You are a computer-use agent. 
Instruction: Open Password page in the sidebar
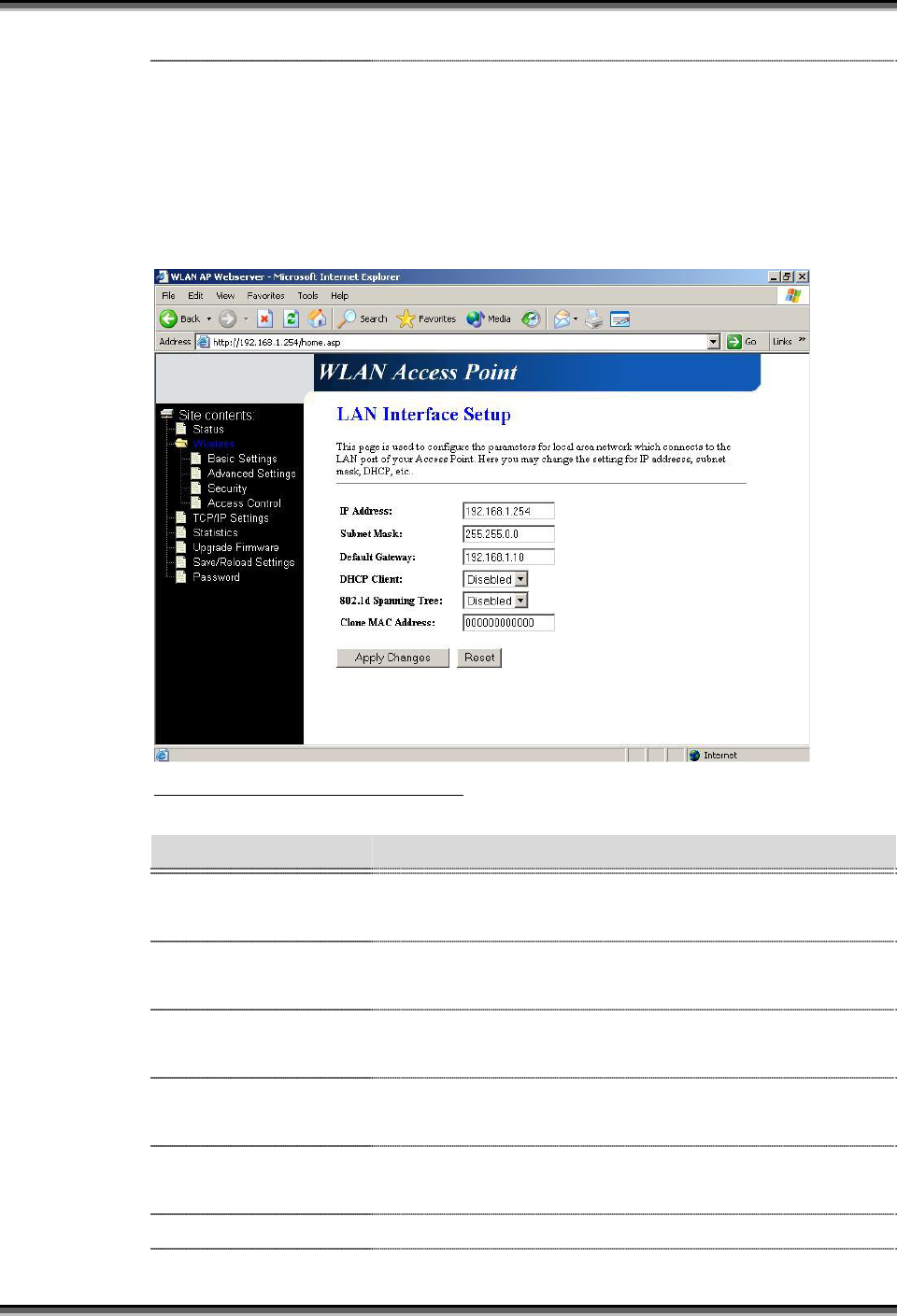216,577
